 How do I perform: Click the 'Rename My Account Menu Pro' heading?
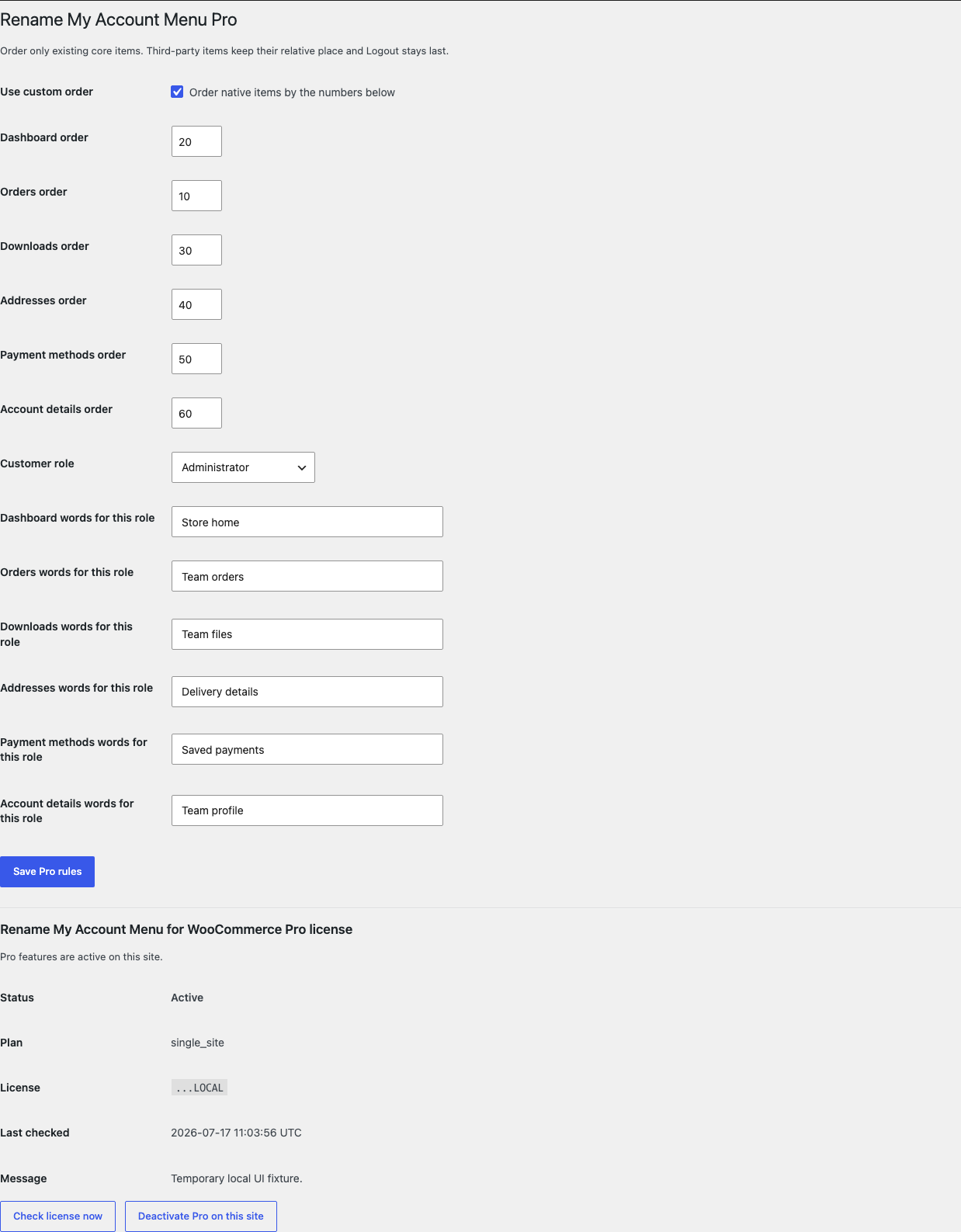tap(119, 20)
